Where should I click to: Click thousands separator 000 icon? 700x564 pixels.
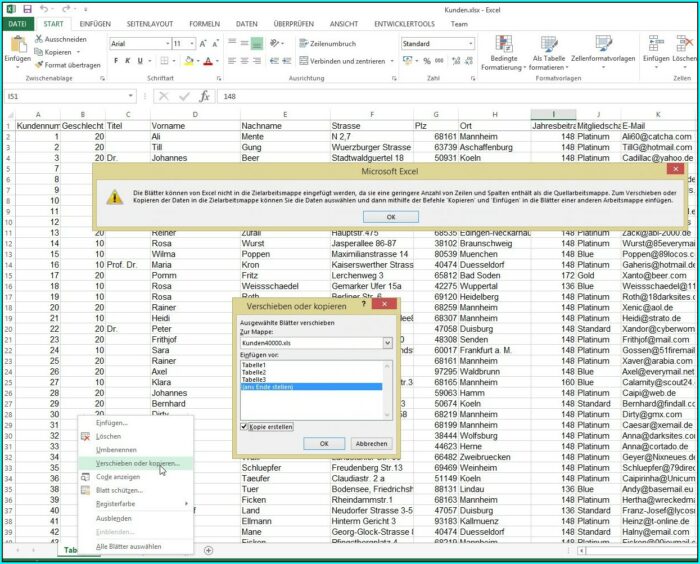click(439, 61)
